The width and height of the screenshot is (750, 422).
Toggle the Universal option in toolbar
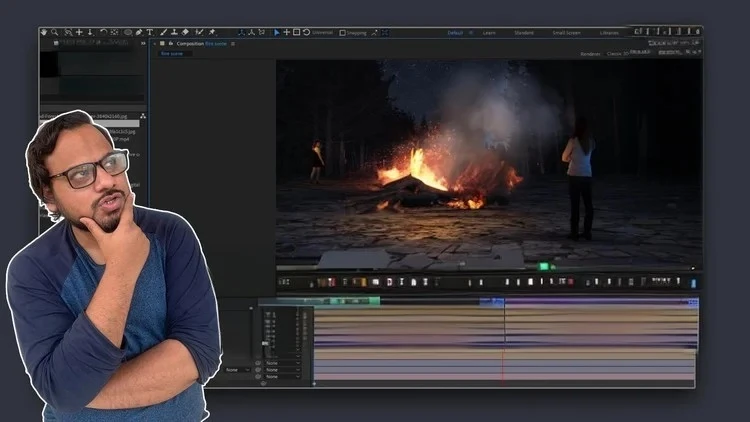(322, 32)
